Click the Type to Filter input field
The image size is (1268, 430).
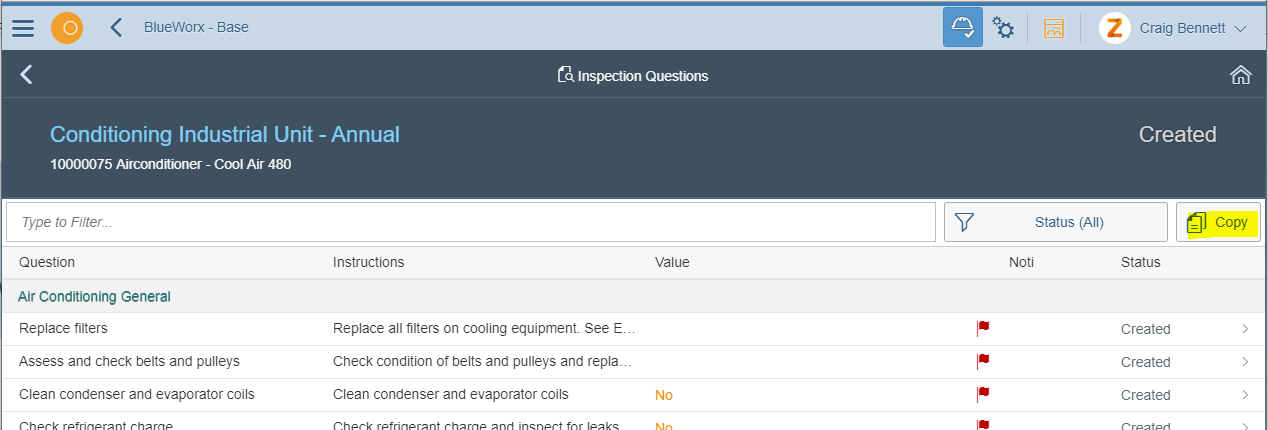click(x=471, y=222)
